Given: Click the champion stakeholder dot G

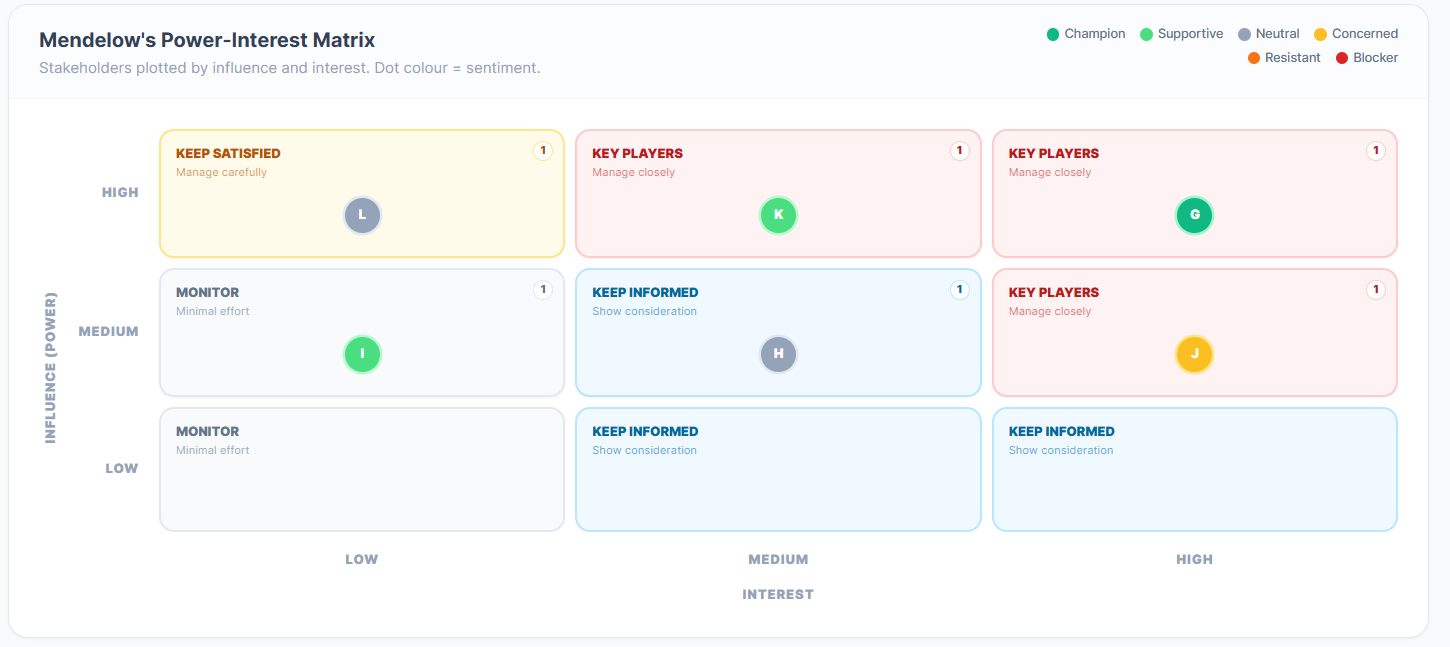Looking at the screenshot, I should (x=1195, y=215).
